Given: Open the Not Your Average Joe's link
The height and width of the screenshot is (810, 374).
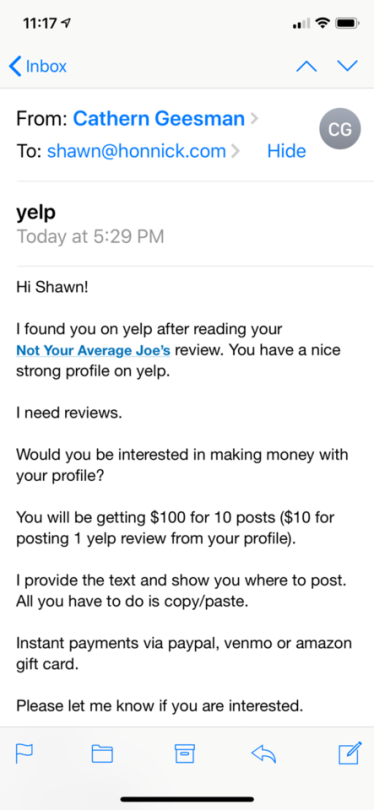Looking at the screenshot, I should 93,351.
